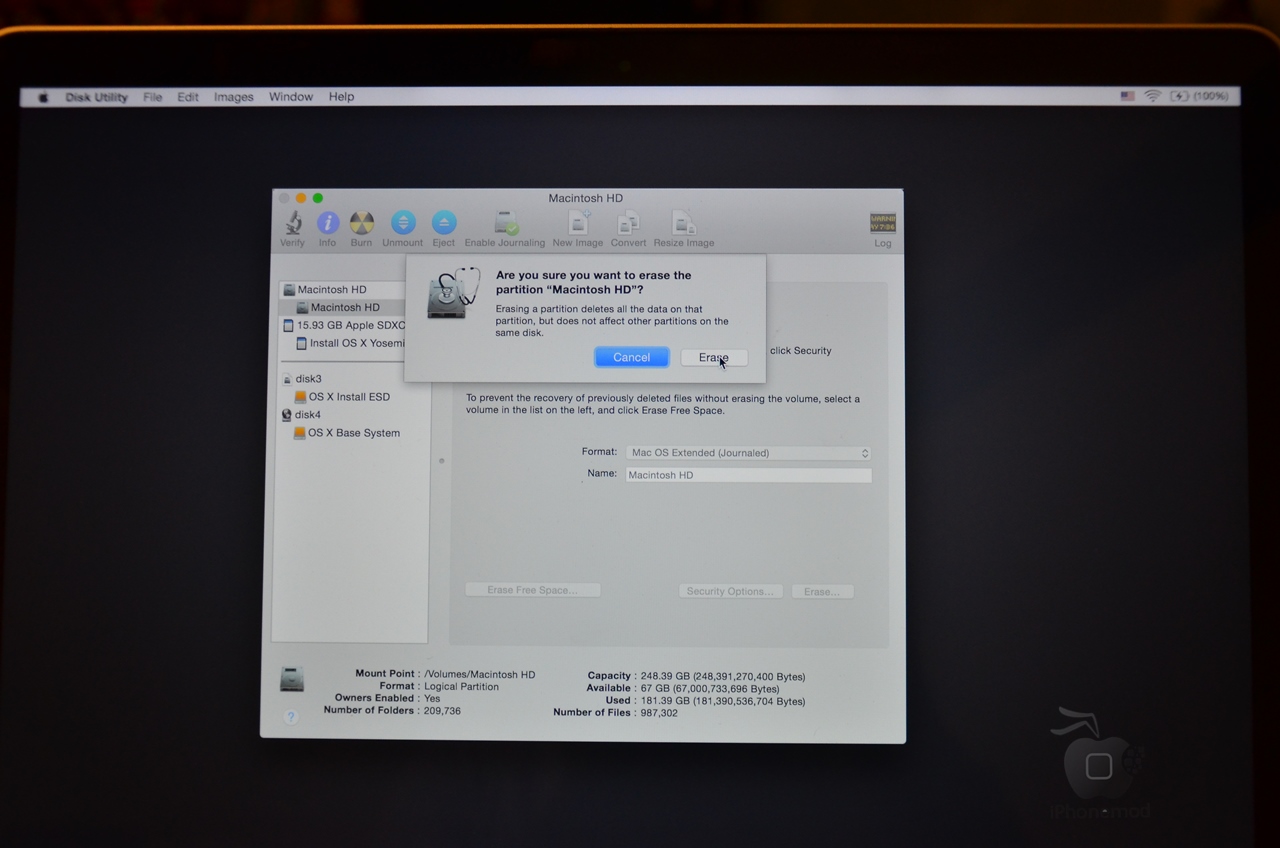This screenshot has width=1280, height=848.
Task: Open the Format dropdown showing Mac OS Extended
Action: click(747, 452)
